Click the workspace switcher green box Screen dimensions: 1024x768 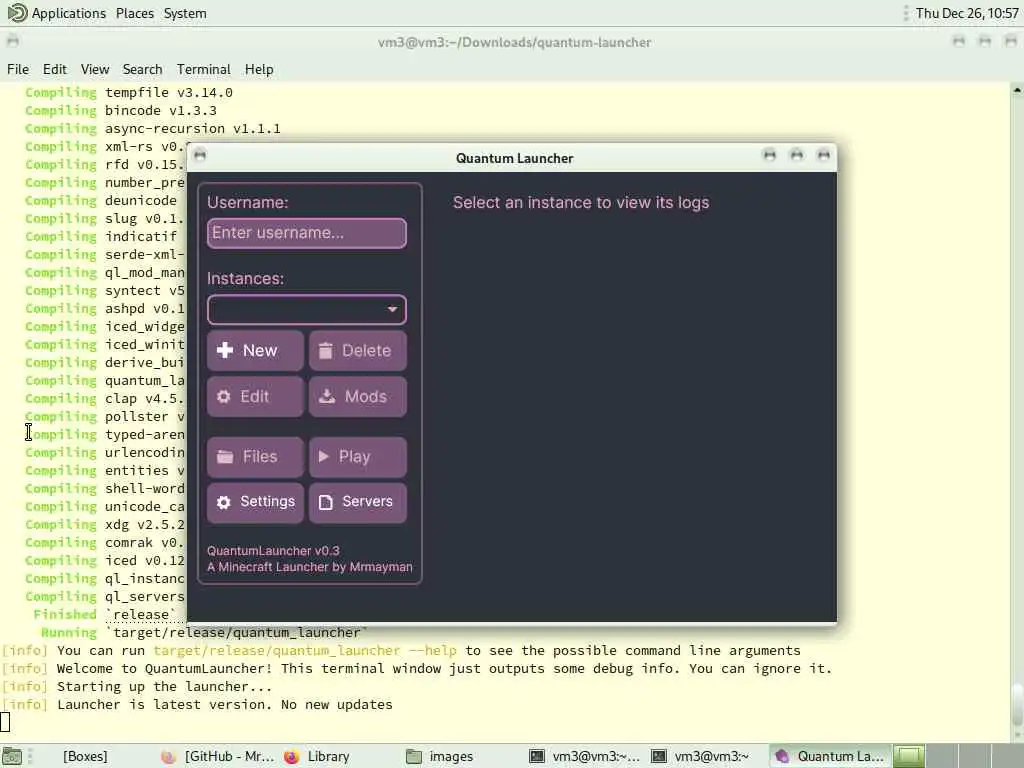[x=908, y=756]
